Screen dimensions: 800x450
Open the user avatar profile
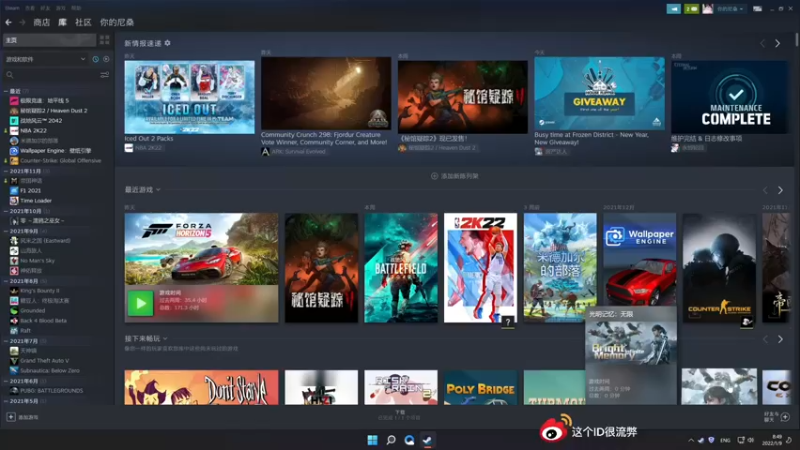708,9
